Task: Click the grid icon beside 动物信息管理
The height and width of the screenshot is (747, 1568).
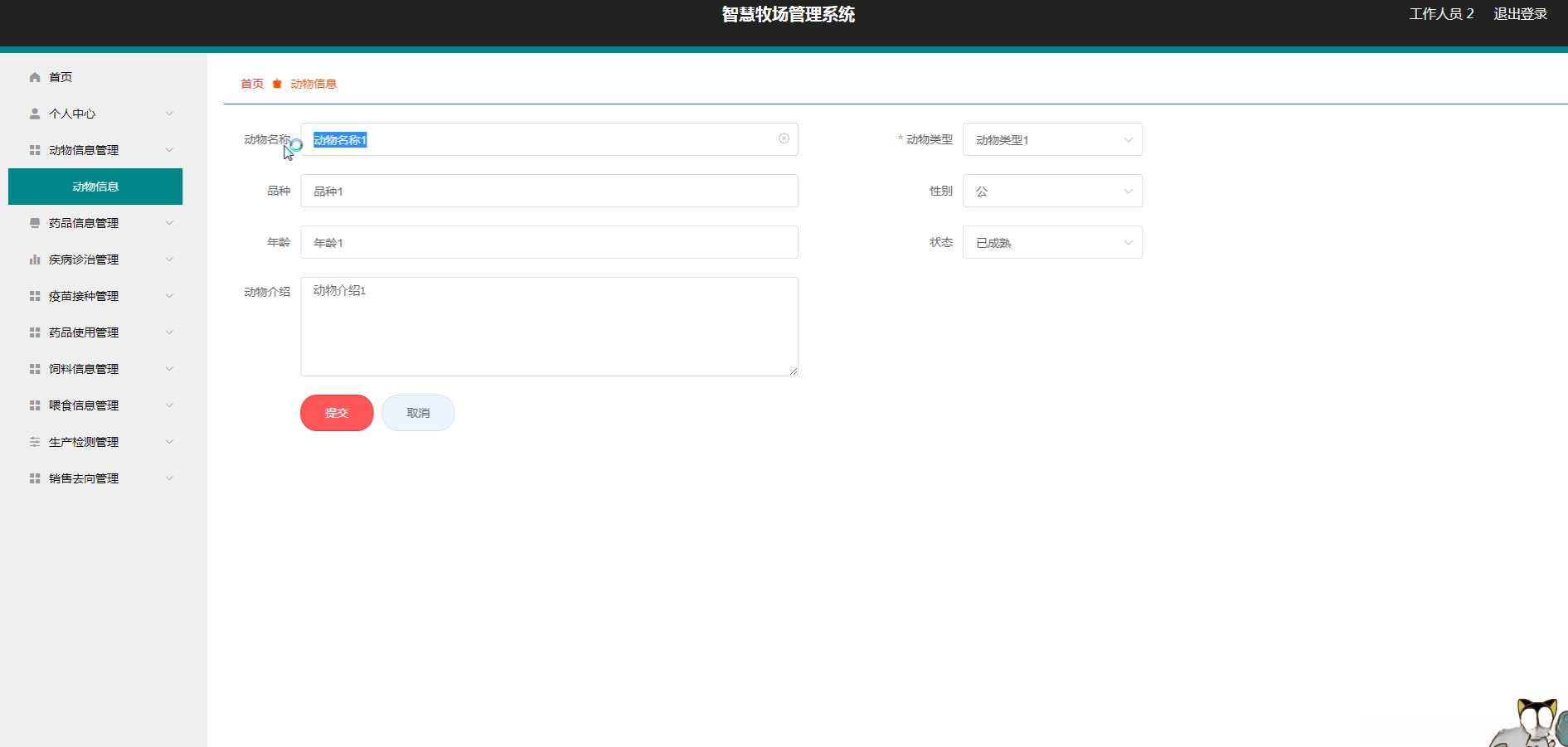Action: point(35,150)
